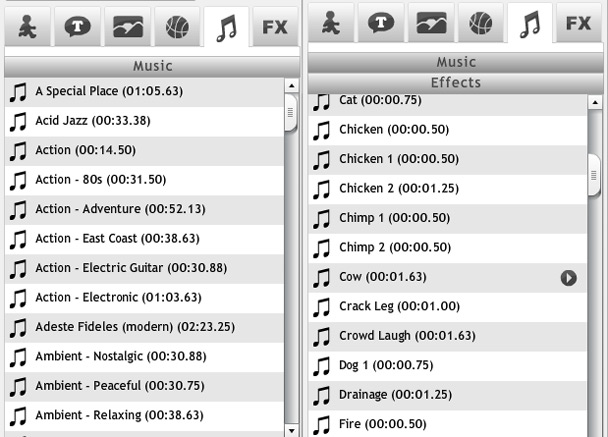Click the music note icon beside Acid Jazz
The height and width of the screenshot is (437, 608).
pos(18,121)
